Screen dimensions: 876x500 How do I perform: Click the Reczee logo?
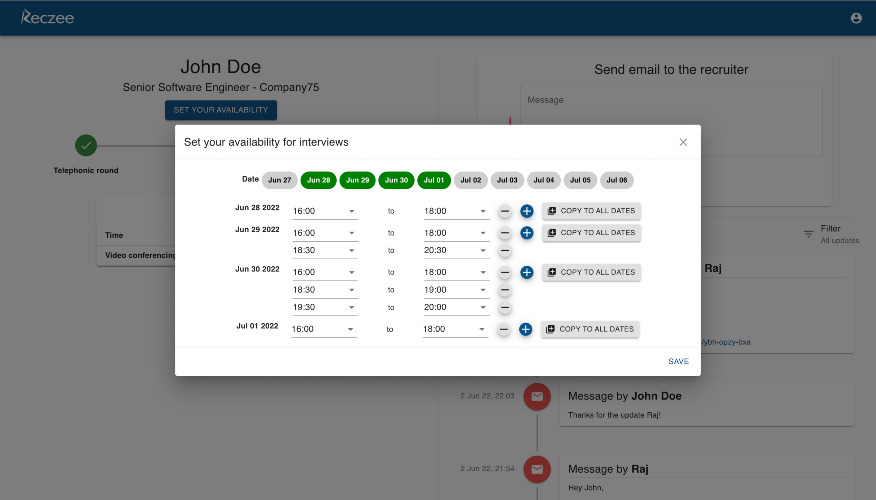(47, 17)
